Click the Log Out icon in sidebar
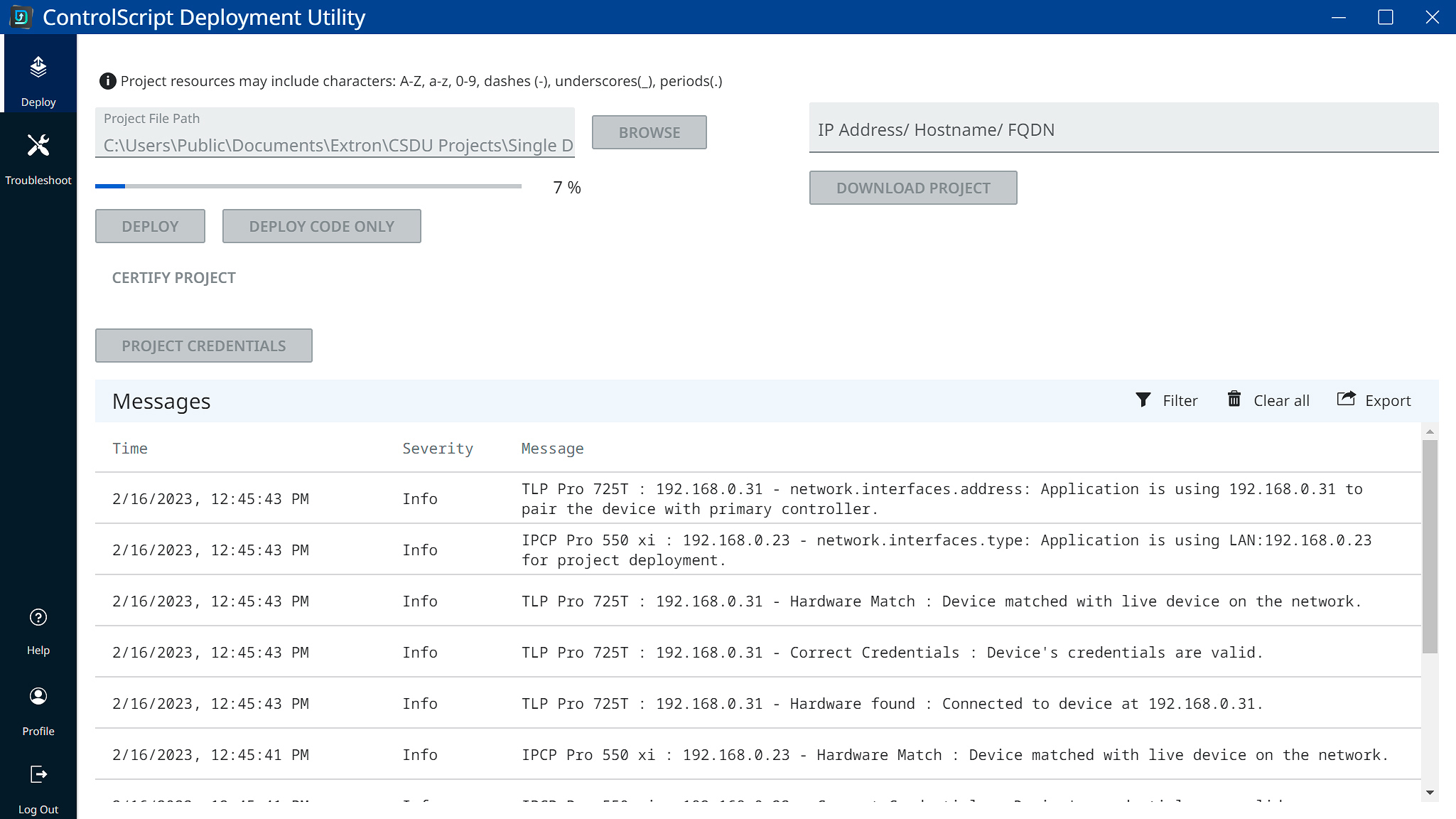 38,775
